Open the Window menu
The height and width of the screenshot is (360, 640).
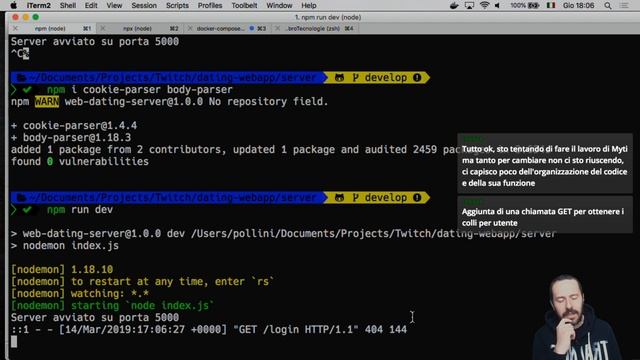279,5
